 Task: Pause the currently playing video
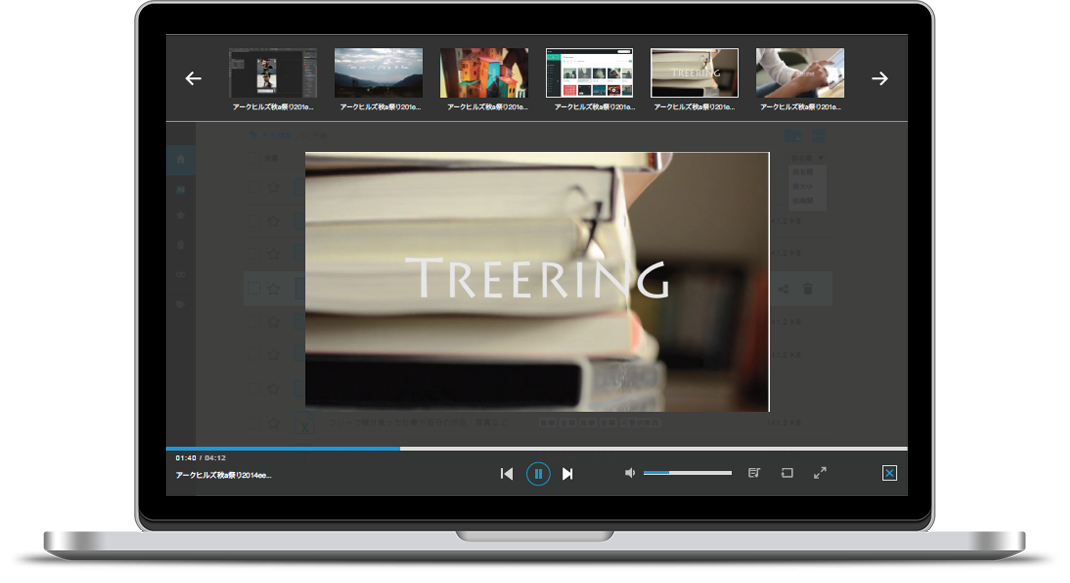click(x=538, y=473)
